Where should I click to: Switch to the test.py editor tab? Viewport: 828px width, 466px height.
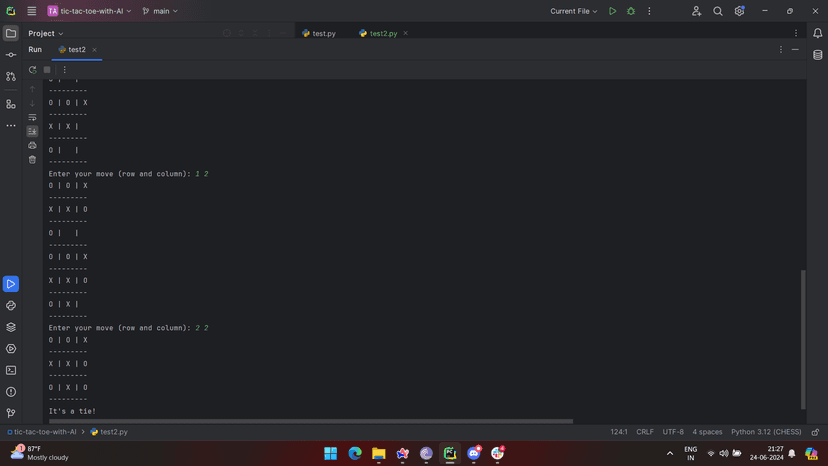point(319,33)
